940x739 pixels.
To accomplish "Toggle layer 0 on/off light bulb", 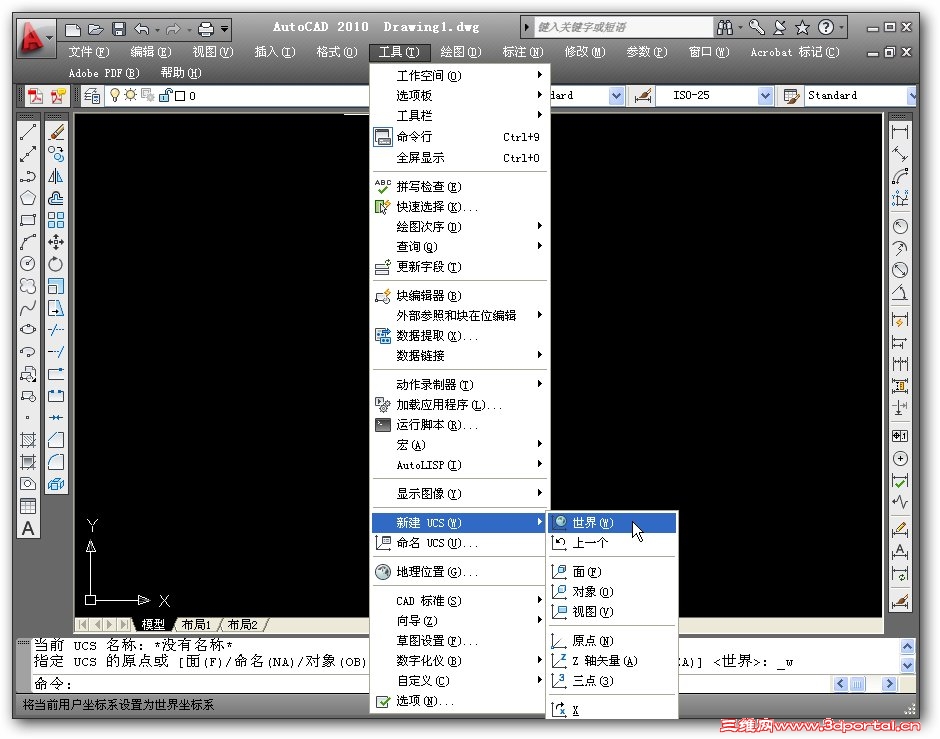I will (115, 95).
